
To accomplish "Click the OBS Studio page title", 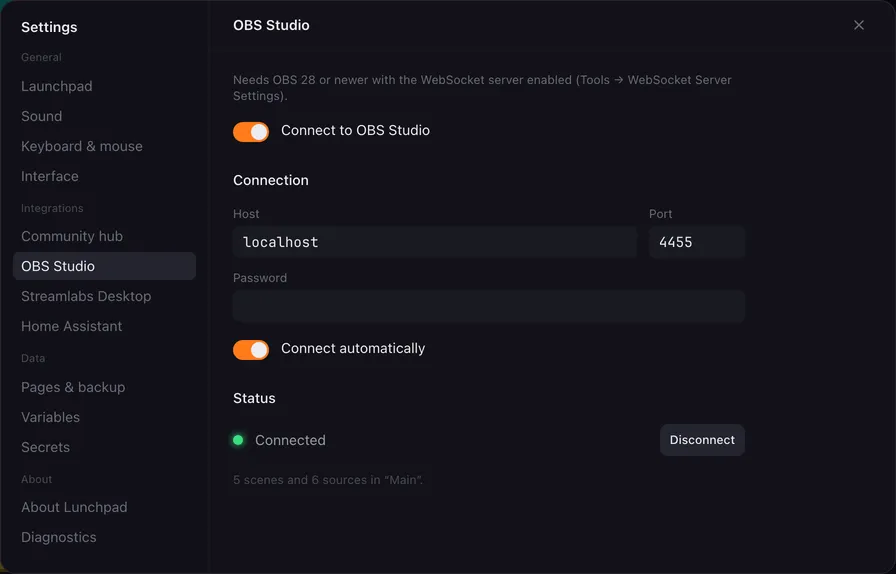I will coord(271,25).
